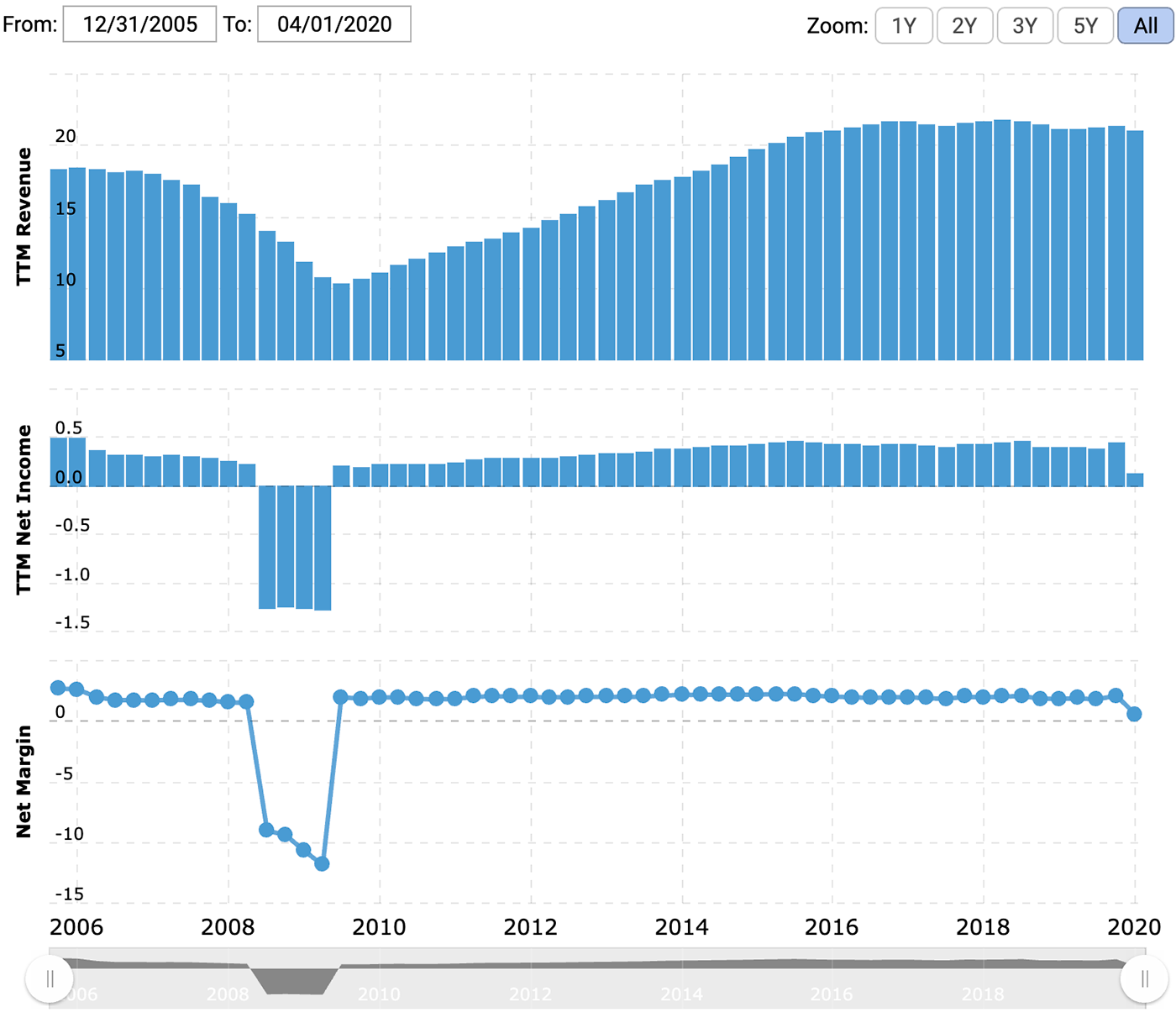Select the 3Y zoom button

[1025, 25]
